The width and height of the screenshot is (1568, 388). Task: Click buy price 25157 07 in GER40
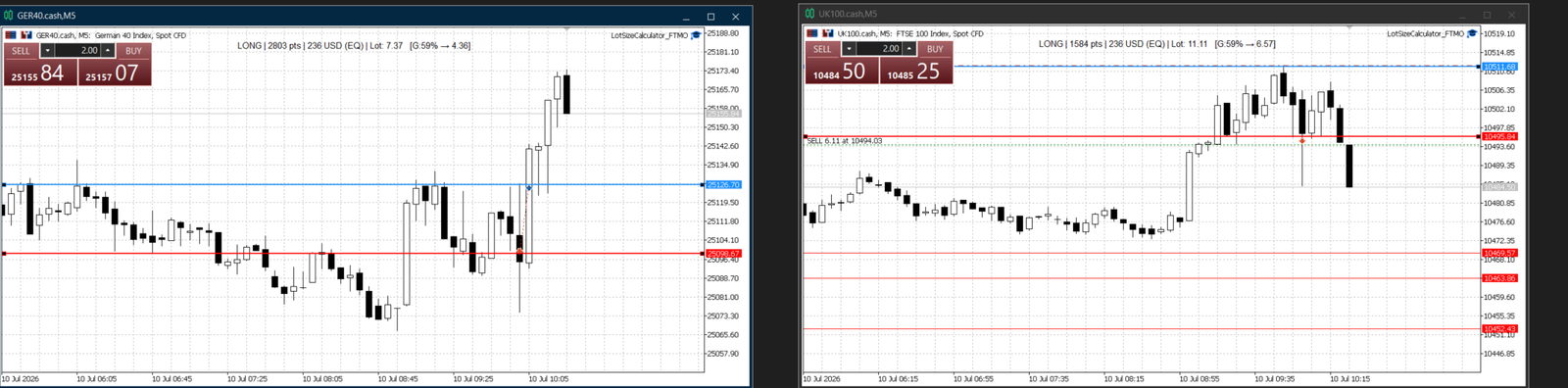tap(115, 73)
